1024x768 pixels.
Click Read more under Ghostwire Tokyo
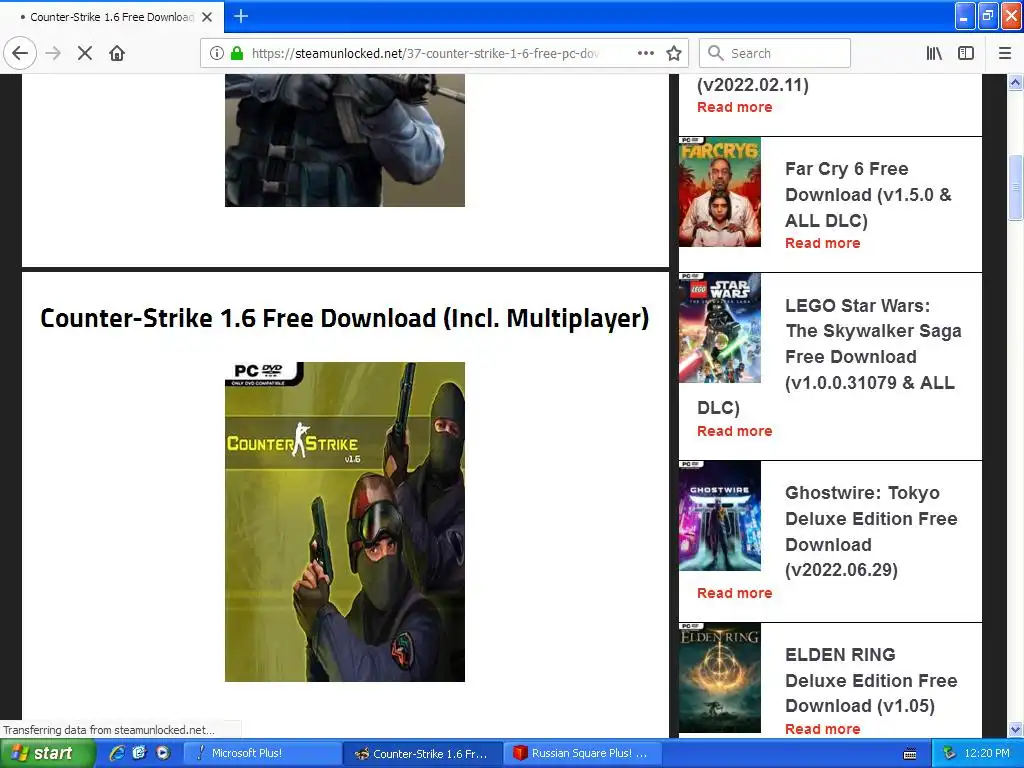point(734,593)
